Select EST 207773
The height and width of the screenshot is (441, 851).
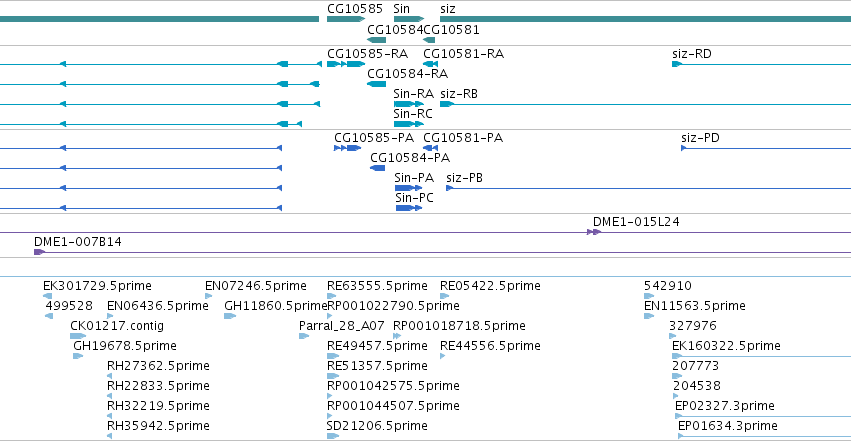(x=677, y=376)
